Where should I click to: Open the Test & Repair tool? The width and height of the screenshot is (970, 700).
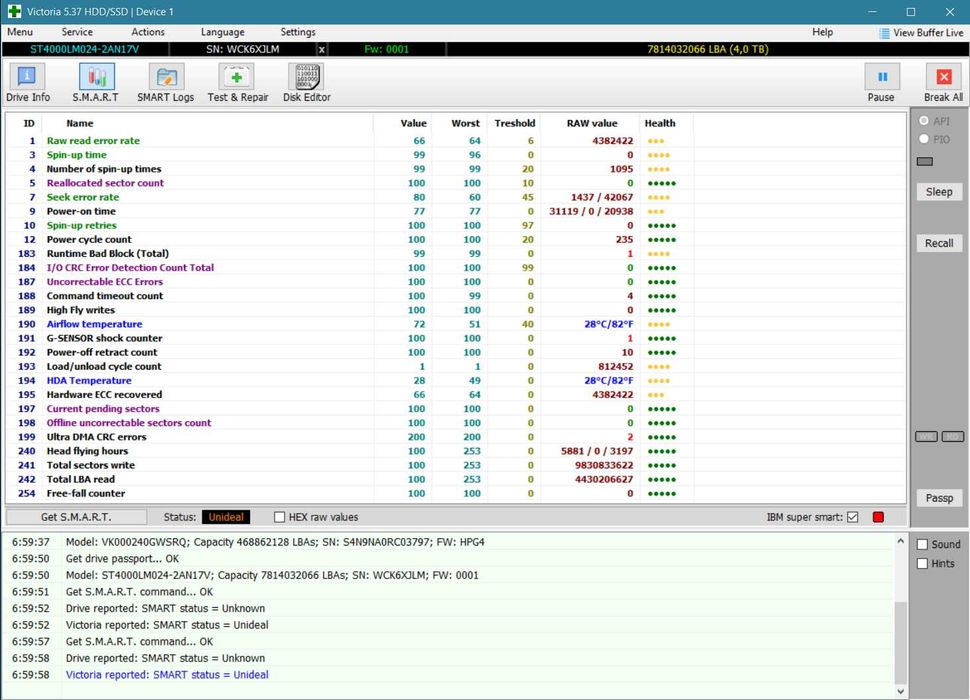point(237,82)
